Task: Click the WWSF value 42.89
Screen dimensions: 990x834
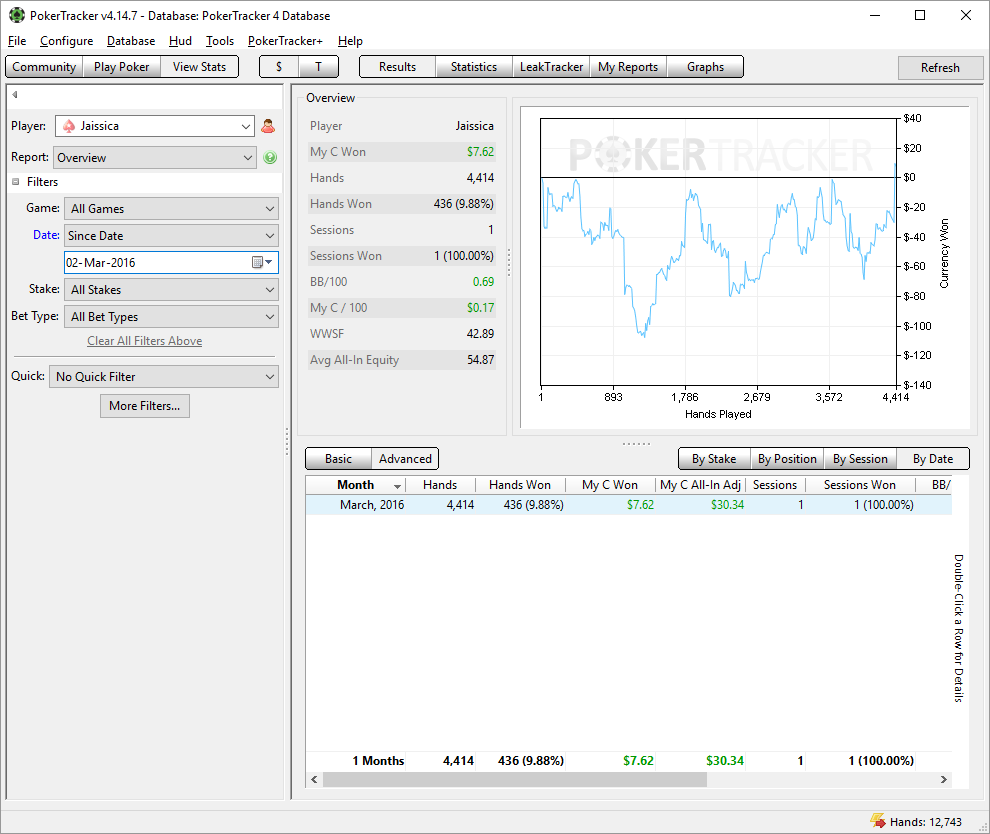Action: pos(480,334)
